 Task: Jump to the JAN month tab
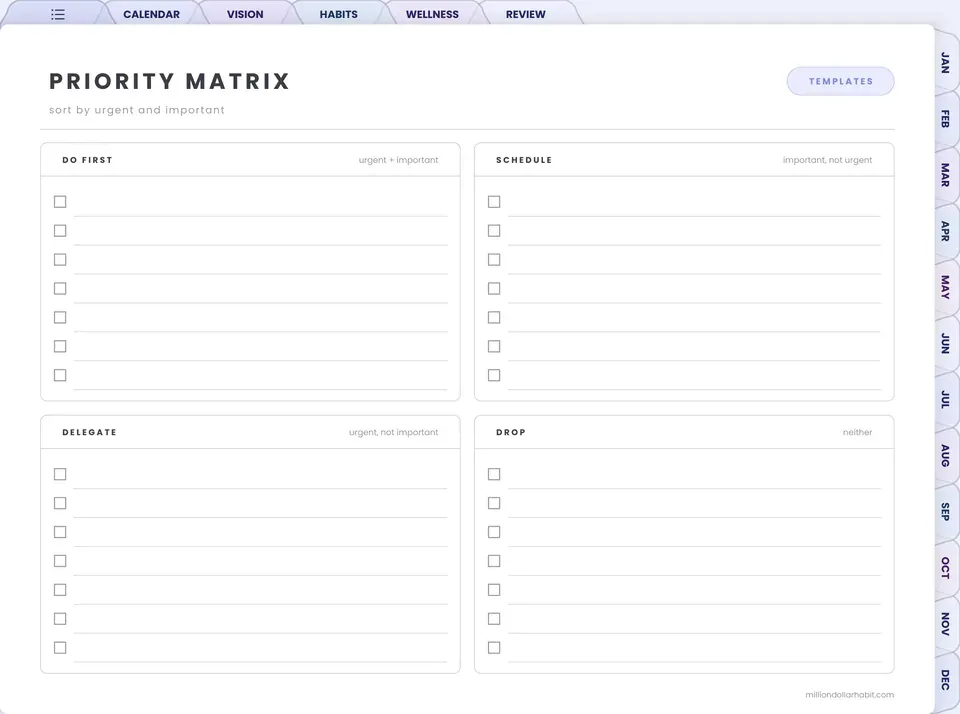pyautogui.click(x=945, y=62)
